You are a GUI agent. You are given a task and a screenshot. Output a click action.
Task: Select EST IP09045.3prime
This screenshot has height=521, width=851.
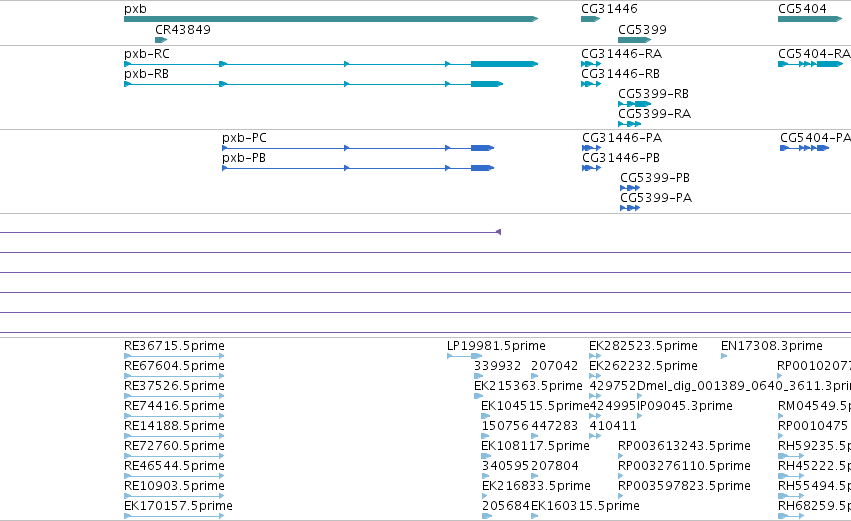pyautogui.click(x=639, y=416)
